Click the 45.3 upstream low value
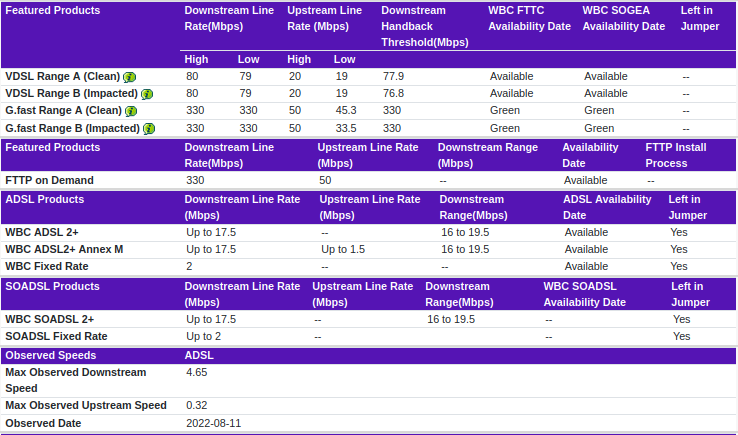The height and width of the screenshot is (435, 738). click(346, 110)
